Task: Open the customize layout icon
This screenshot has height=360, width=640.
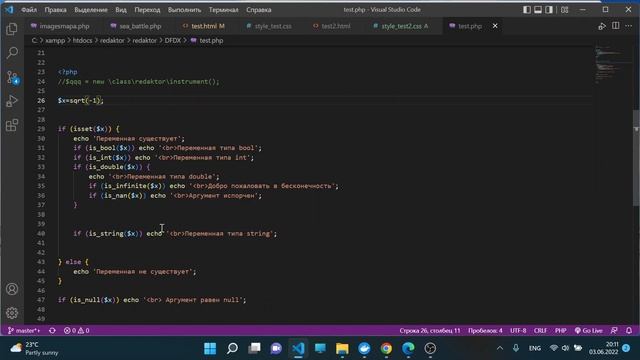Action: (x=564, y=9)
